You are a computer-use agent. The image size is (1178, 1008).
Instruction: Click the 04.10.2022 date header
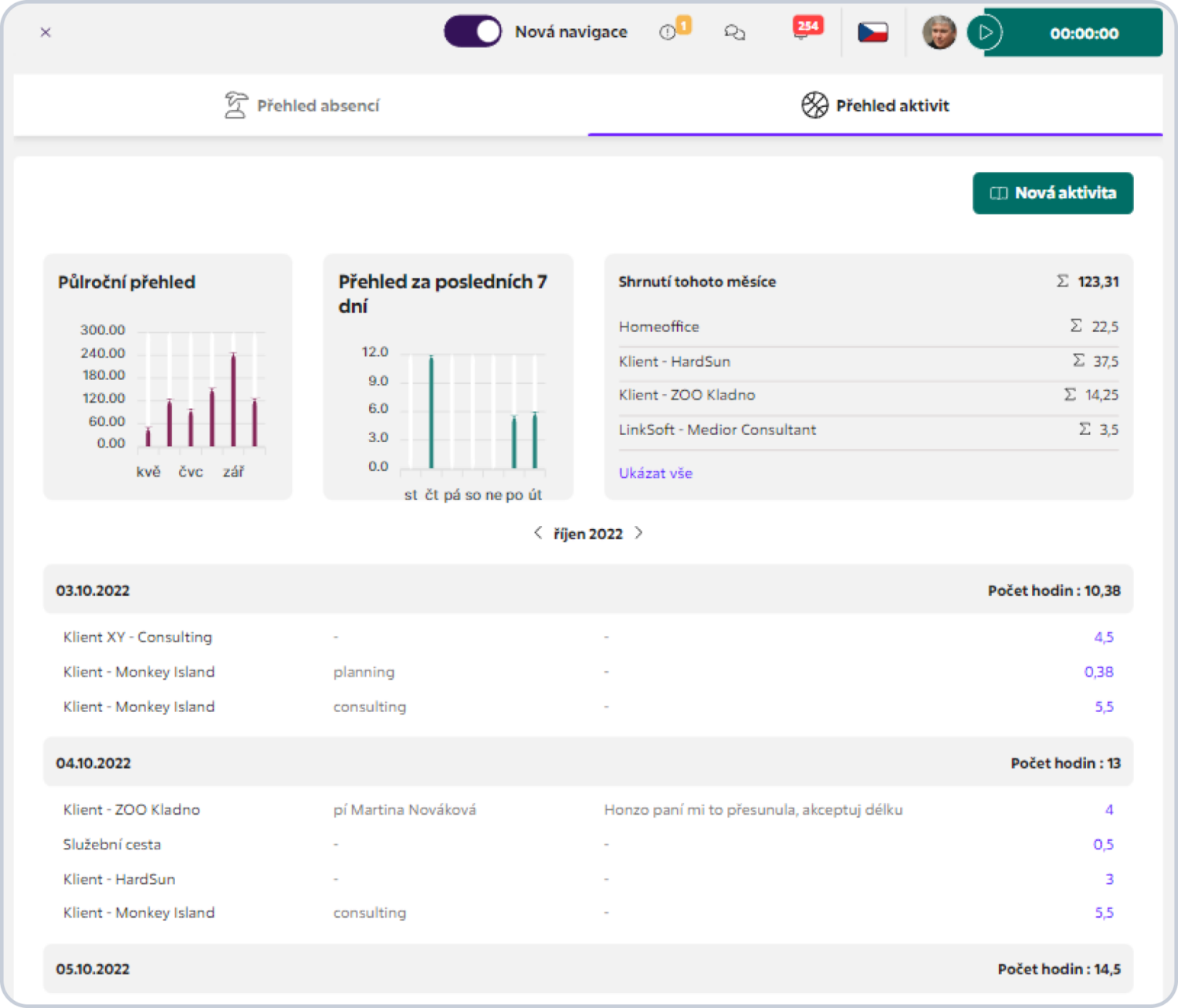tap(93, 763)
